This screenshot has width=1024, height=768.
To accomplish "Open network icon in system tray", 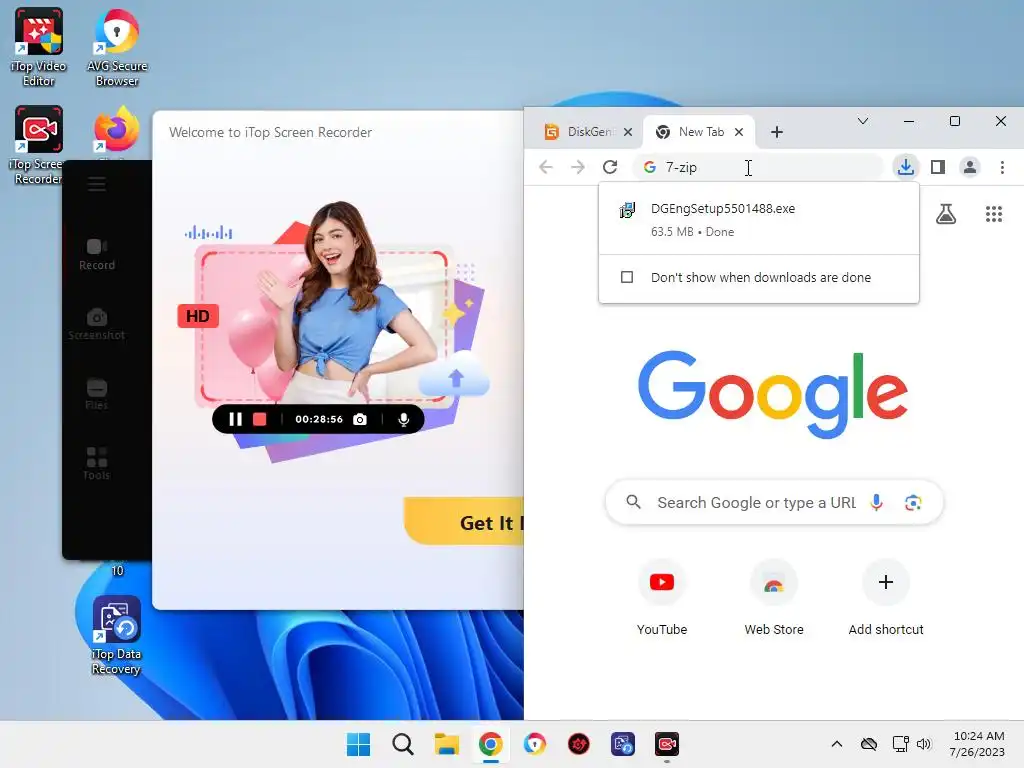I will [901, 744].
